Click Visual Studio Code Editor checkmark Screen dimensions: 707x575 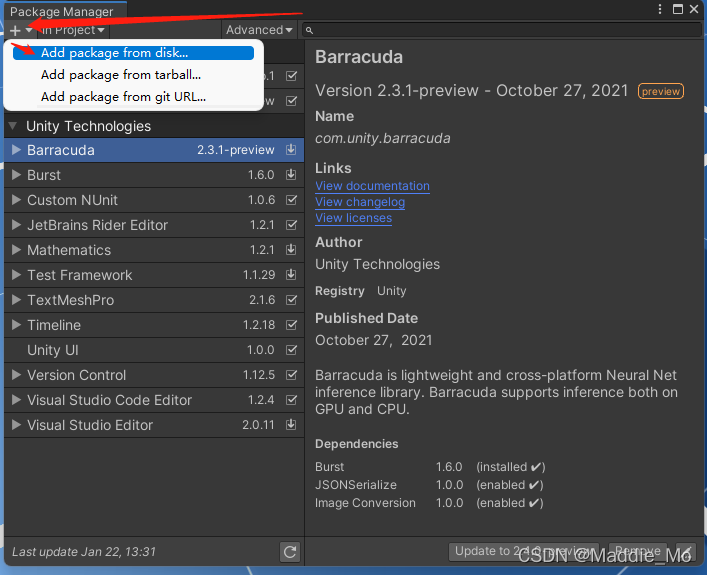coord(292,400)
